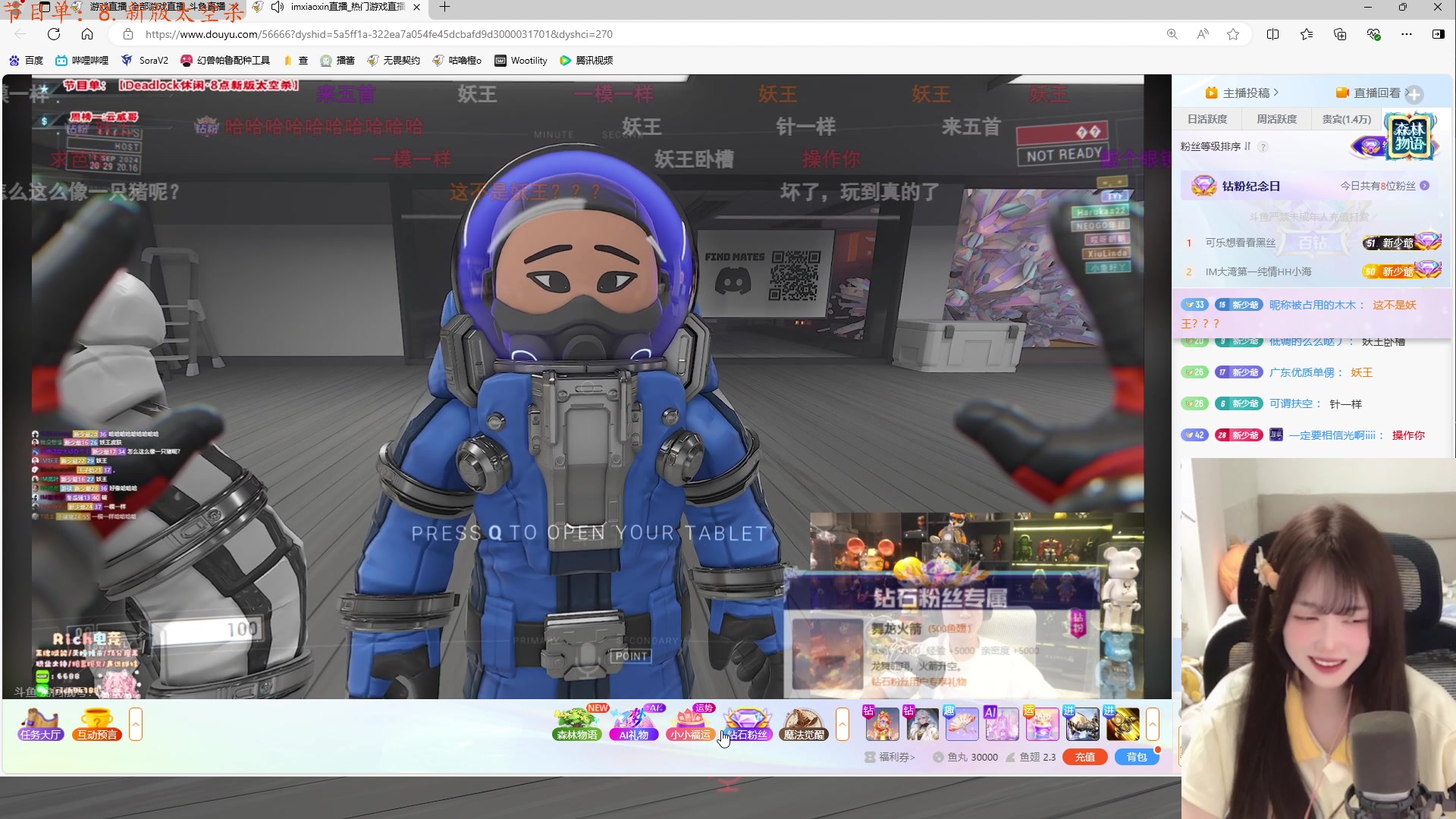This screenshot has height=819, width=1456.
Task: Click the 魔法觉醒 wizard hat icon
Action: [x=803, y=723]
